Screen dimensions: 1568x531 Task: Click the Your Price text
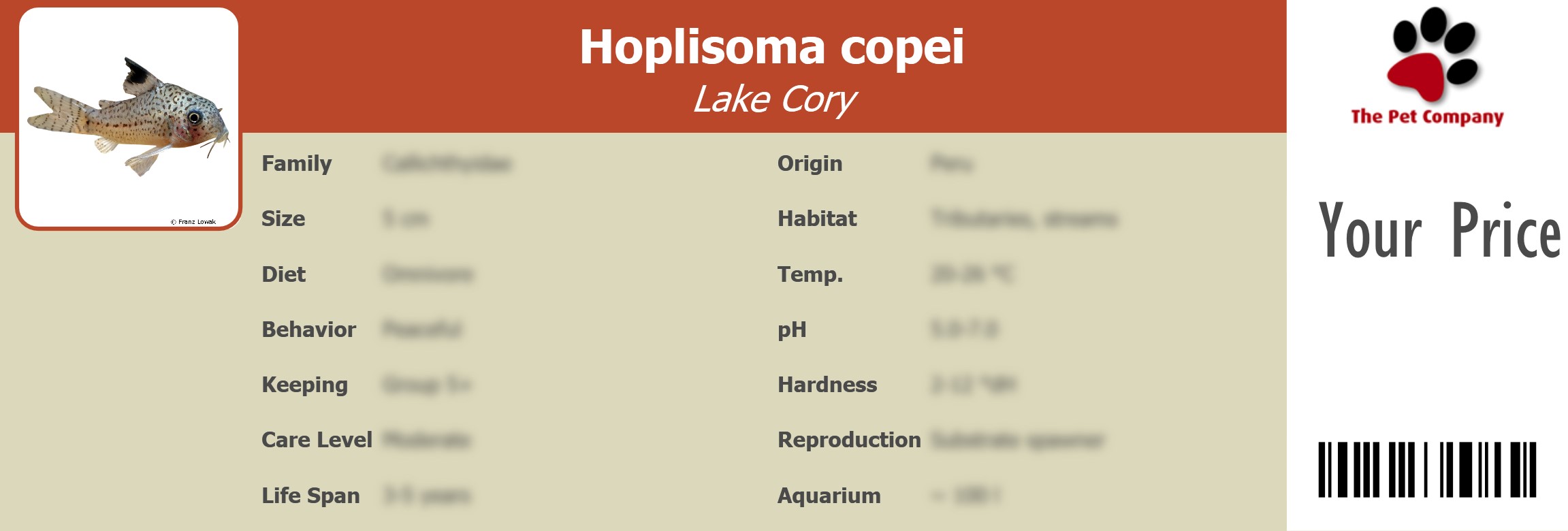pos(1439,231)
